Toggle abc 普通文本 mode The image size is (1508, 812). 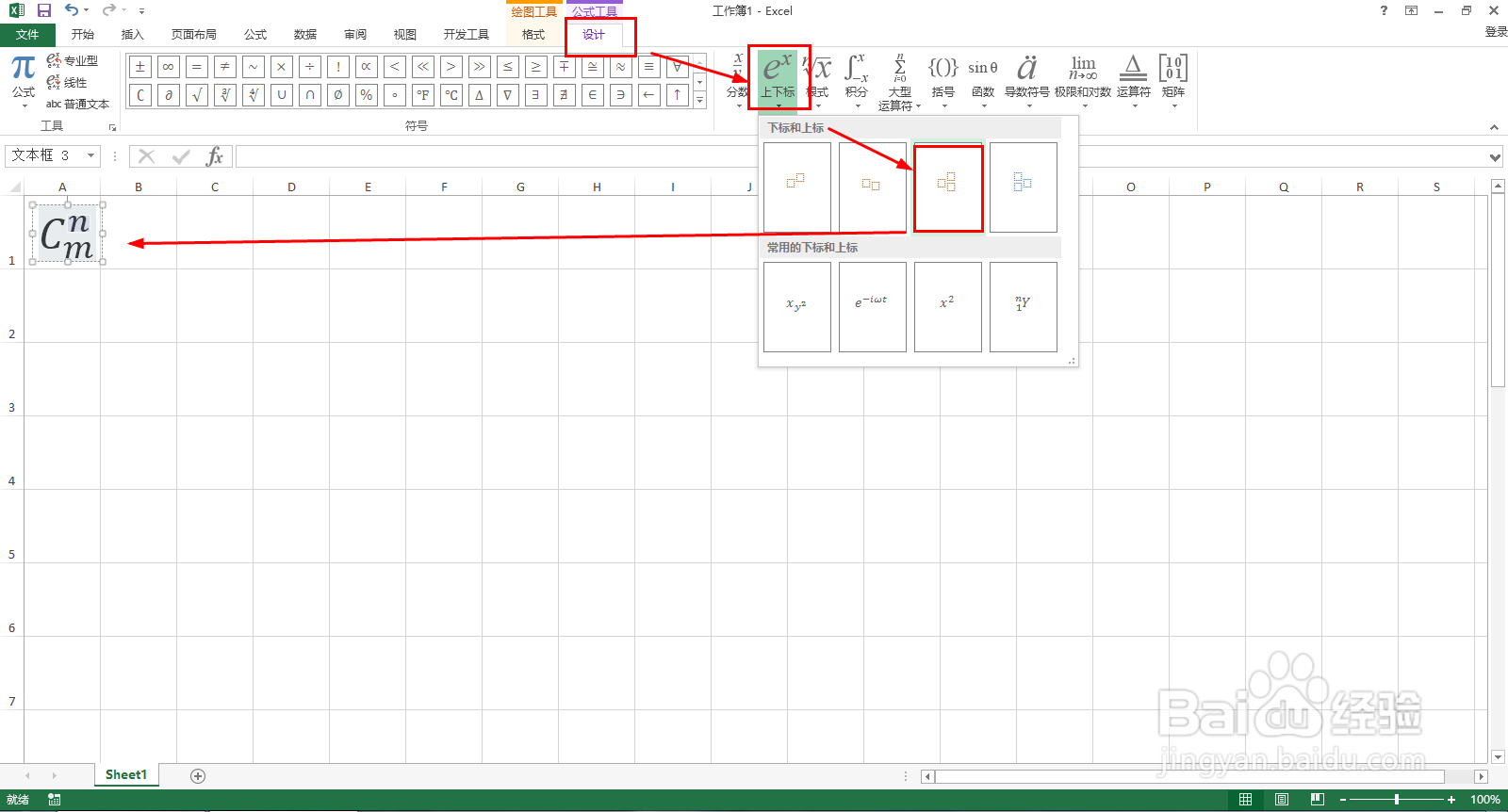pos(77,105)
